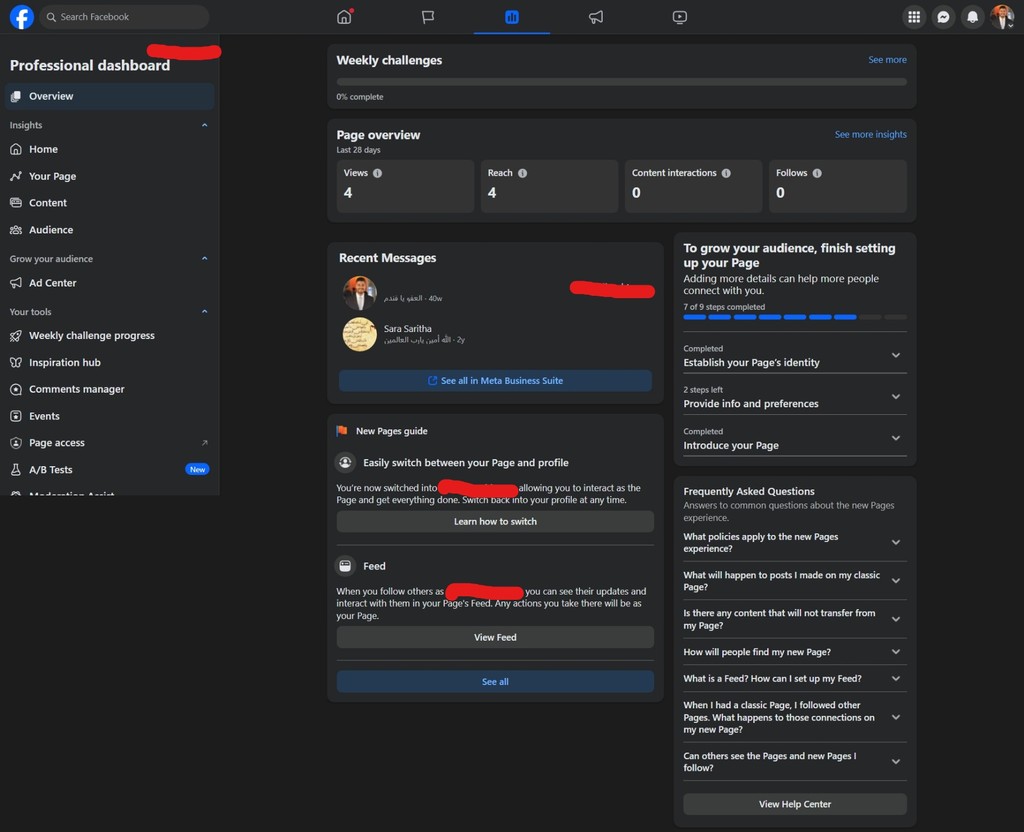
Task: Click the Search Facebook input field
Action: [x=125, y=17]
